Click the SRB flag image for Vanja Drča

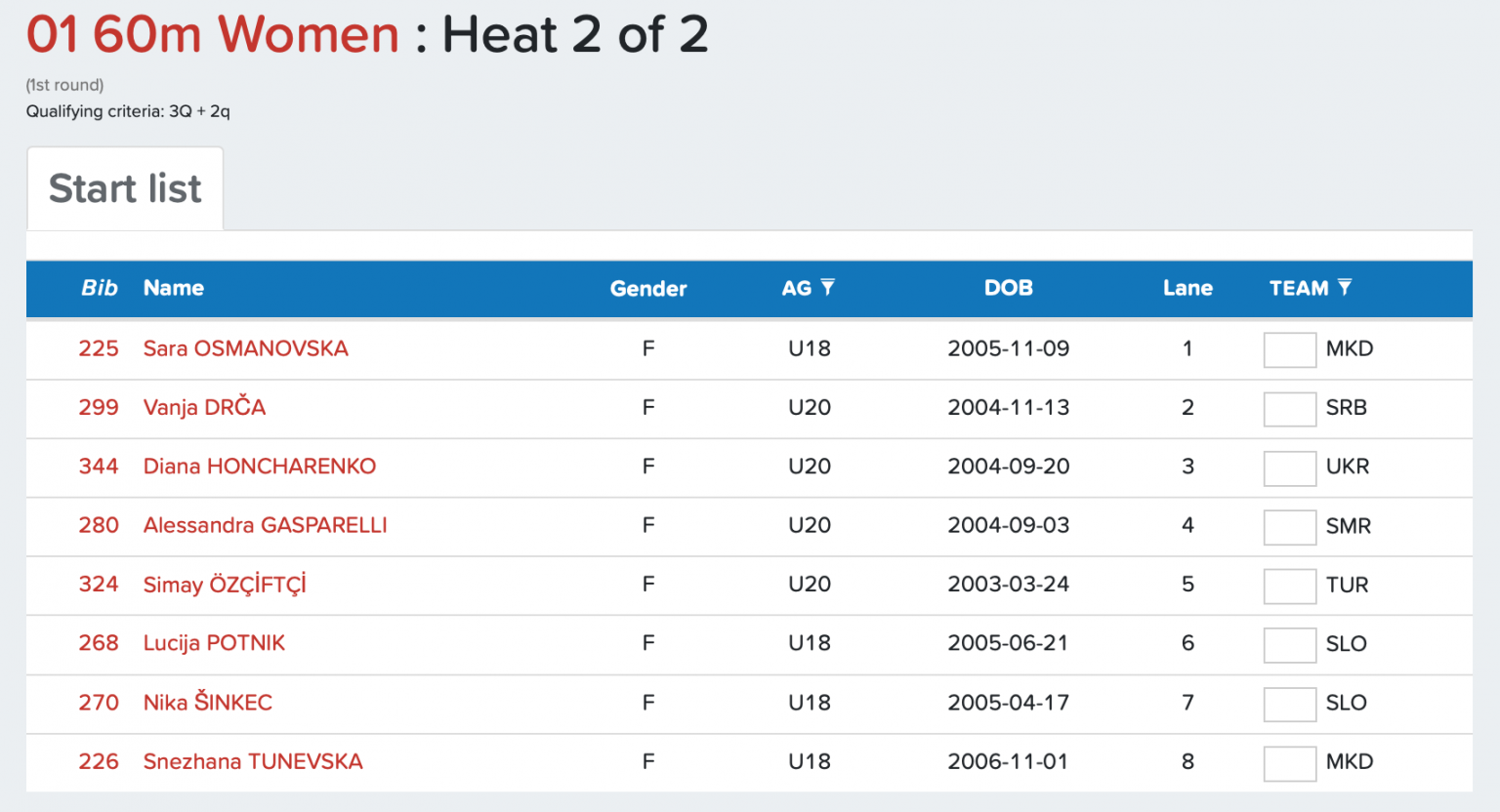[1289, 409]
